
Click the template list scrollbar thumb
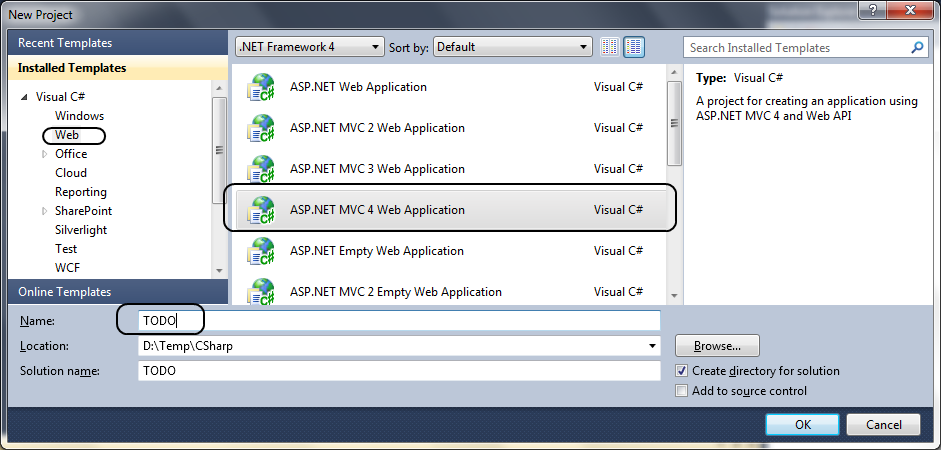tap(675, 123)
